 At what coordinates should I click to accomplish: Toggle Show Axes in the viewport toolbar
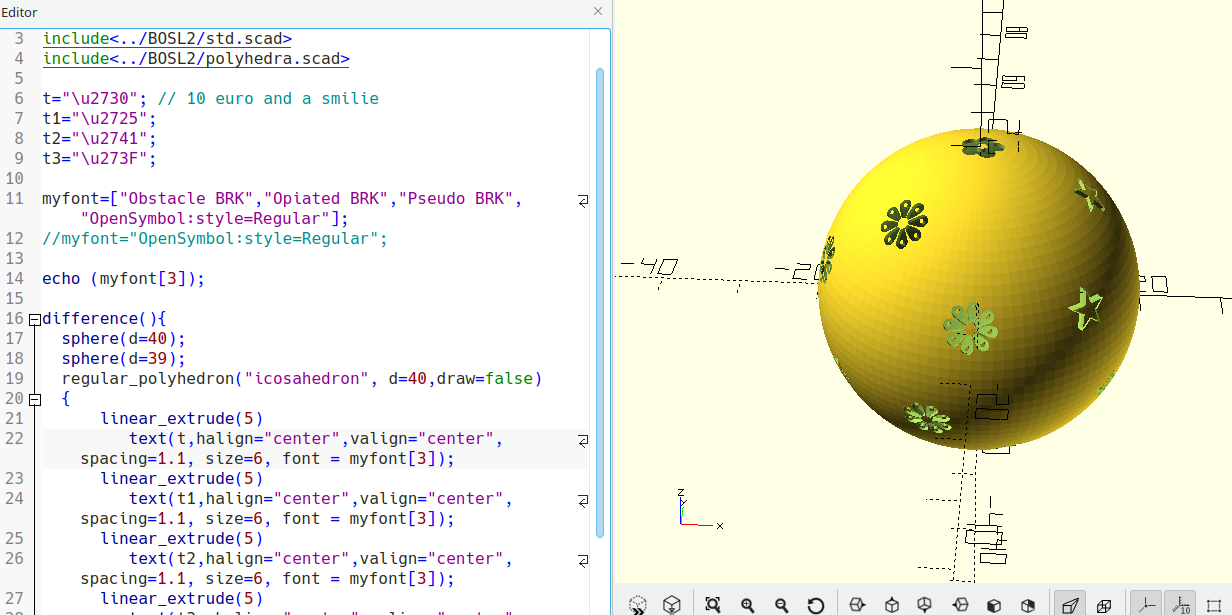[x=1145, y=605]
